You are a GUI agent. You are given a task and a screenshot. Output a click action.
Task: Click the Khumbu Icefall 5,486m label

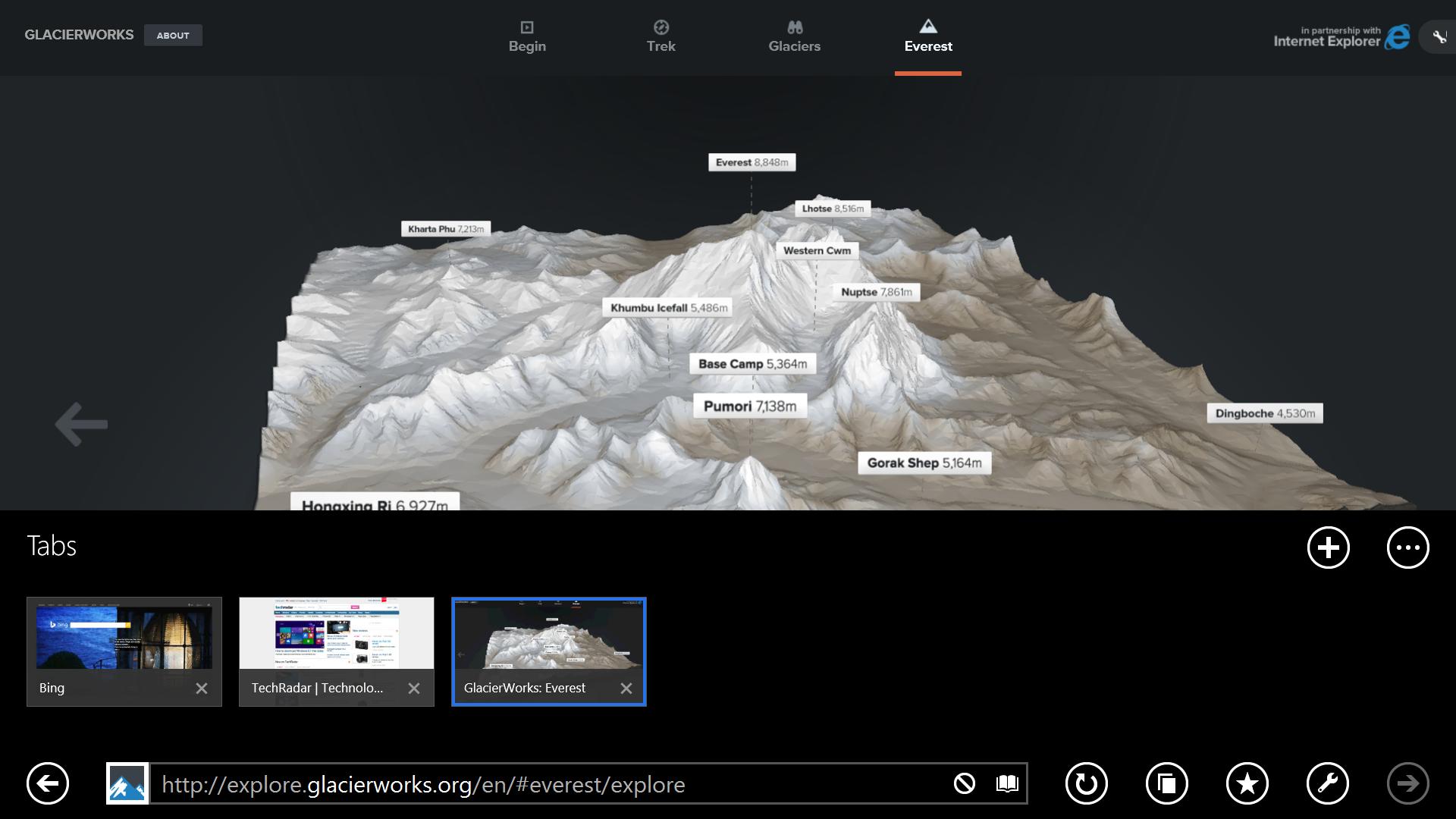[x=668, y=308]
